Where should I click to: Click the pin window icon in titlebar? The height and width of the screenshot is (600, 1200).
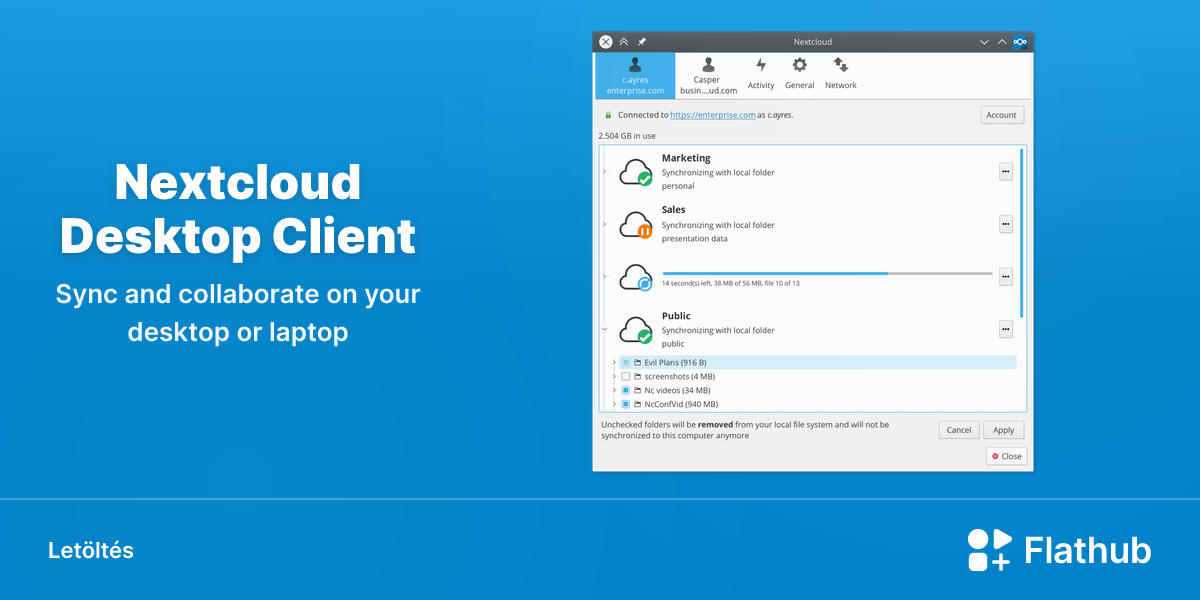click(642, 42)
